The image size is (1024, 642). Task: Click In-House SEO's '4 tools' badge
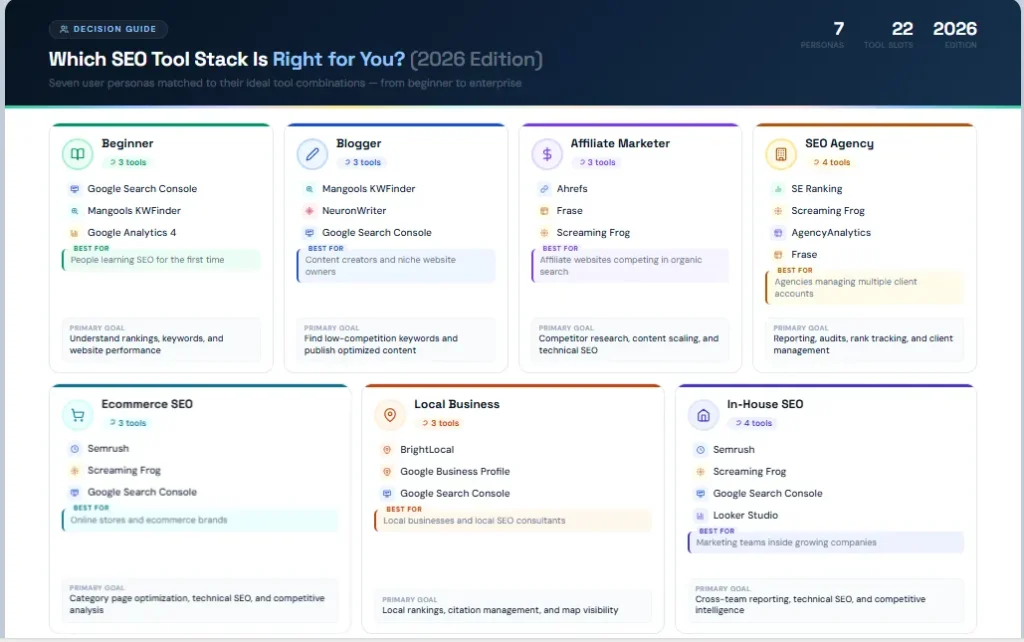(754, 423)
